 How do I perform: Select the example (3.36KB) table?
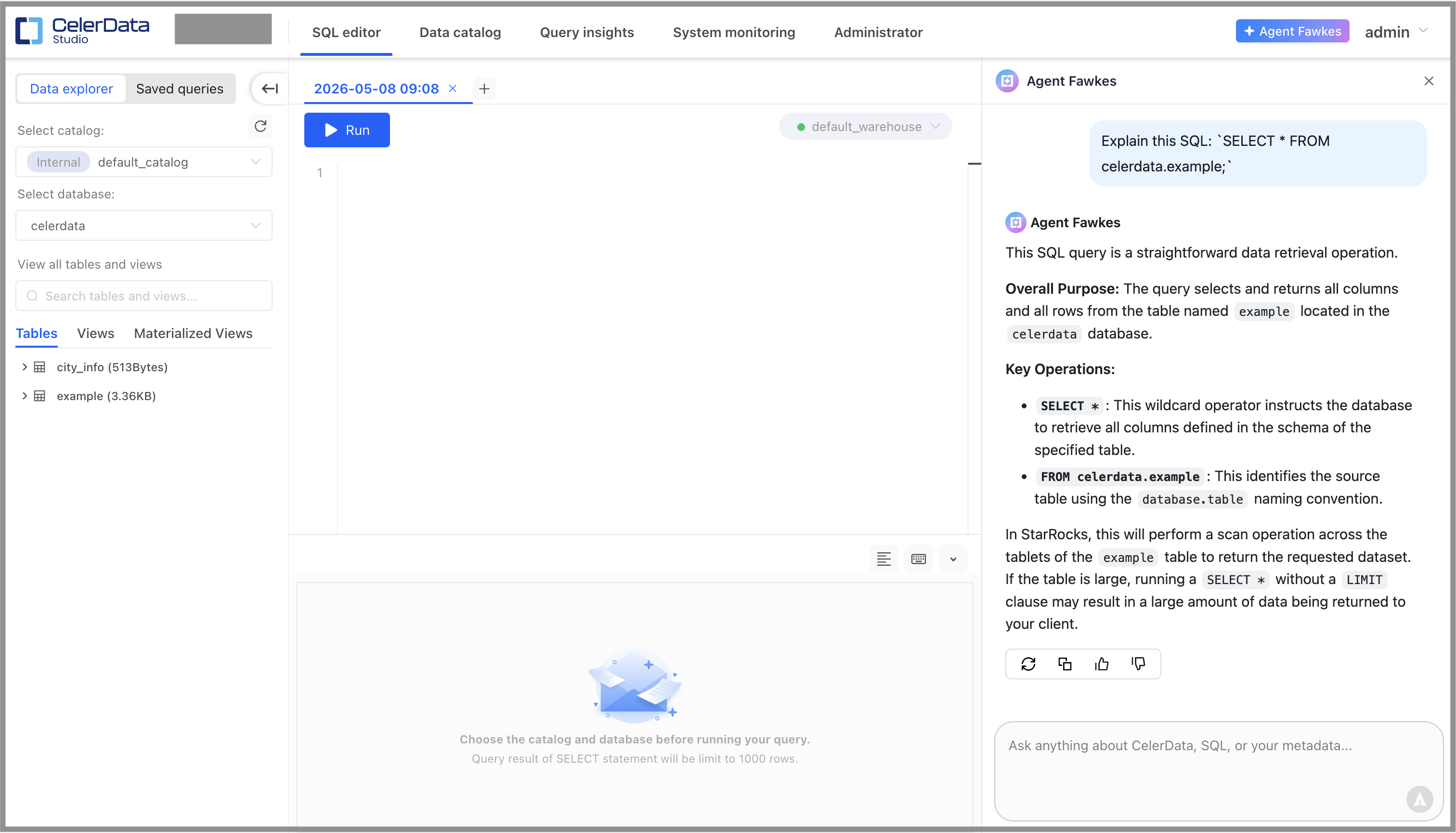[106, 396]
